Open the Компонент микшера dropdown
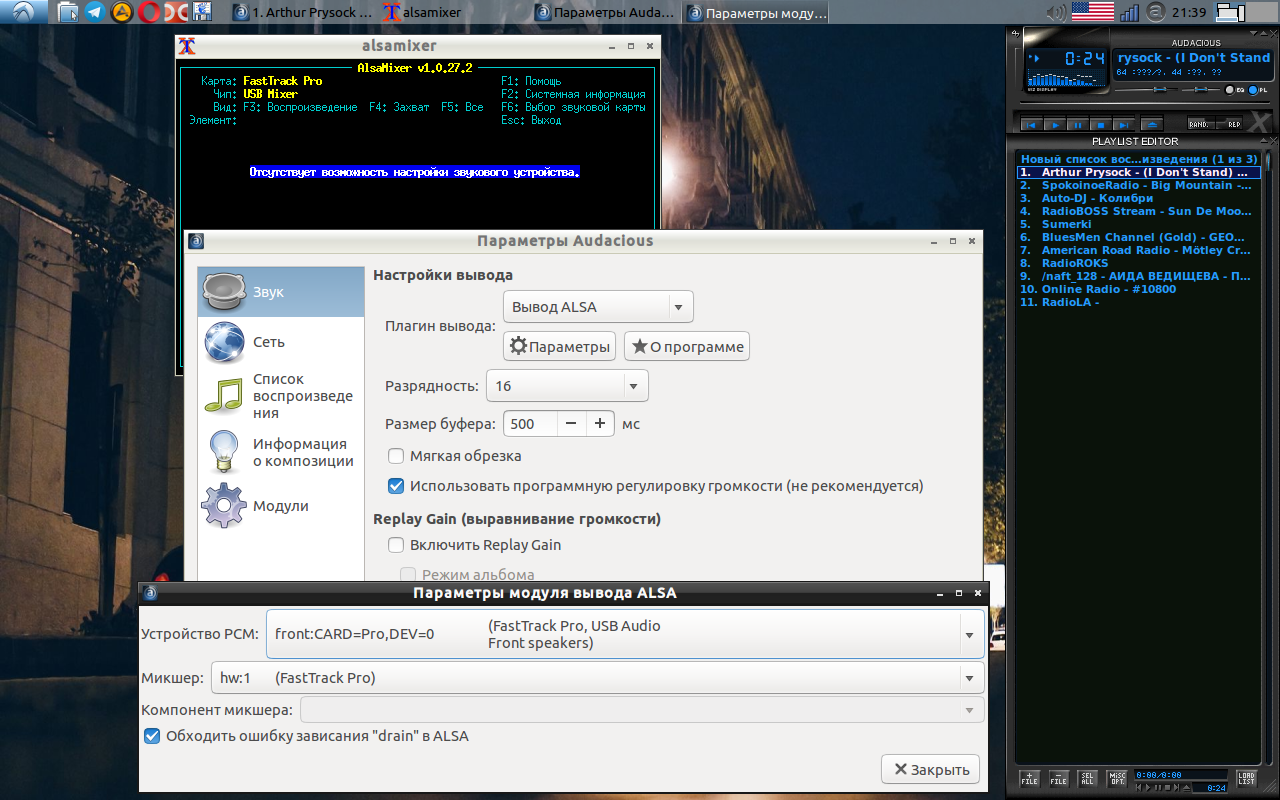 coord(642,710)
